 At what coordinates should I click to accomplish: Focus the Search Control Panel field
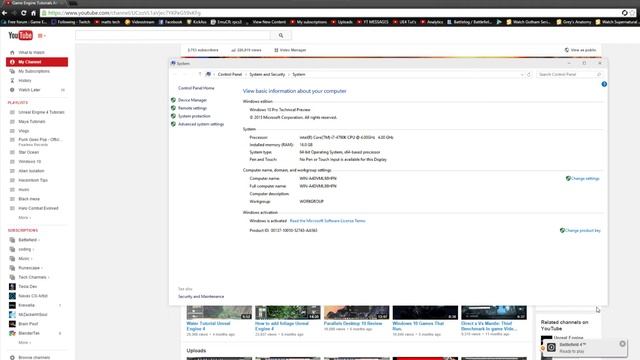click(569, 75)
